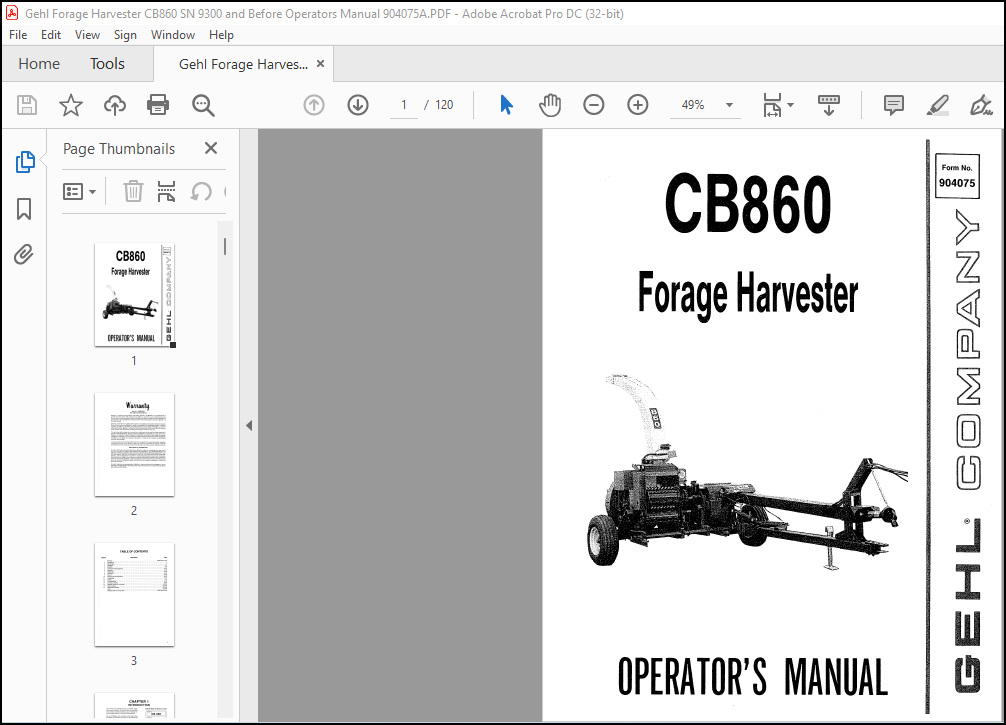Click the 49% zoom value field
The width and height of the screenshot is (1006, 725).
pyautogui.click(x=693, y=105)
